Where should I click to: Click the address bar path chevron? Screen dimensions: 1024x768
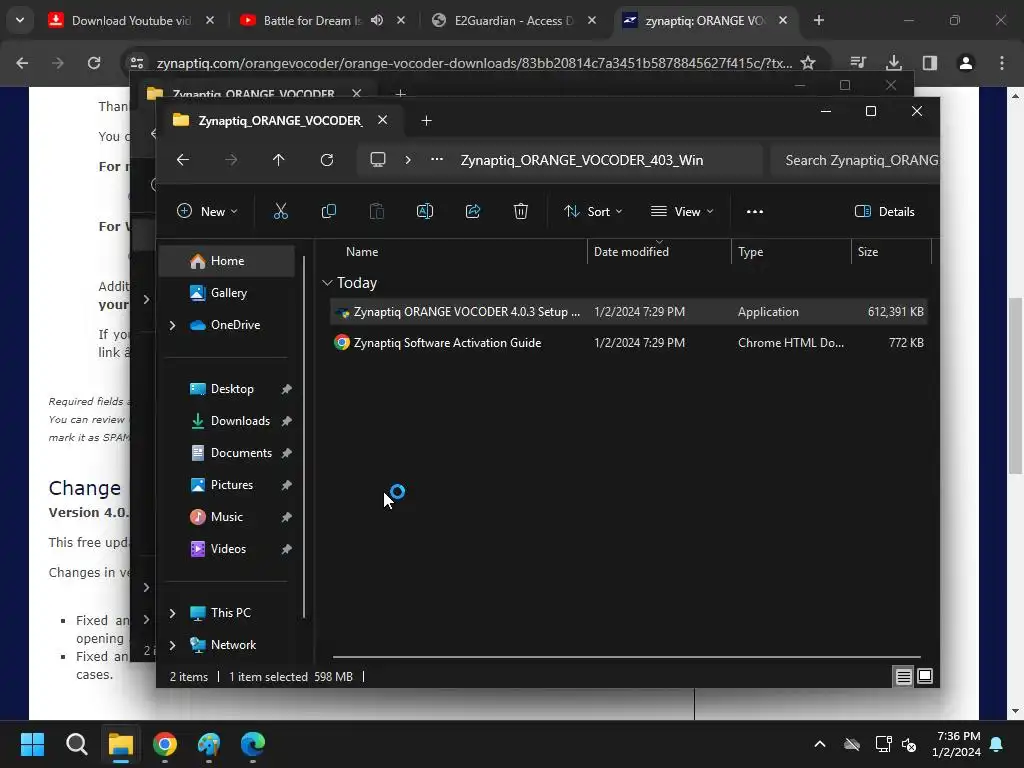point(408,160)
